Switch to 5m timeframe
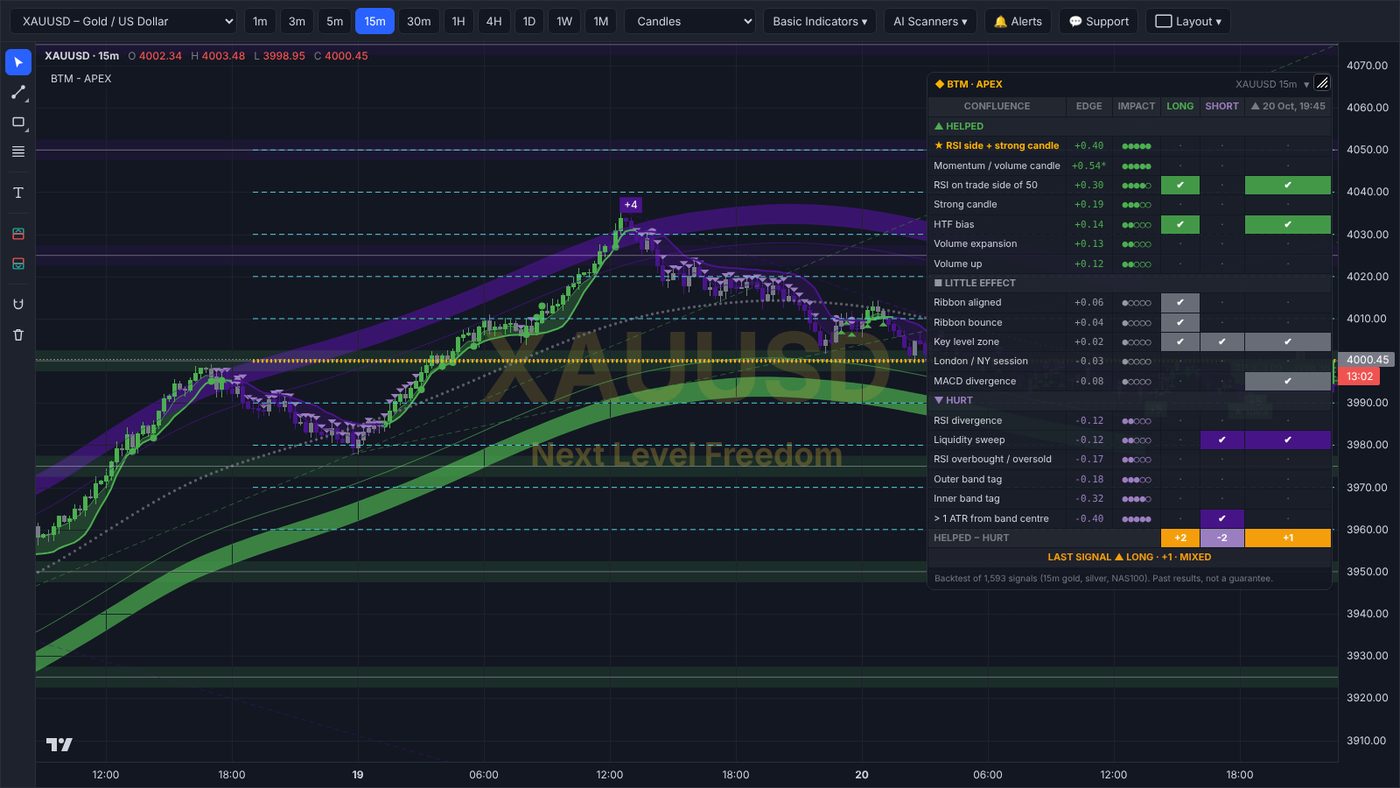1400x788 pixels. (335, 21)
